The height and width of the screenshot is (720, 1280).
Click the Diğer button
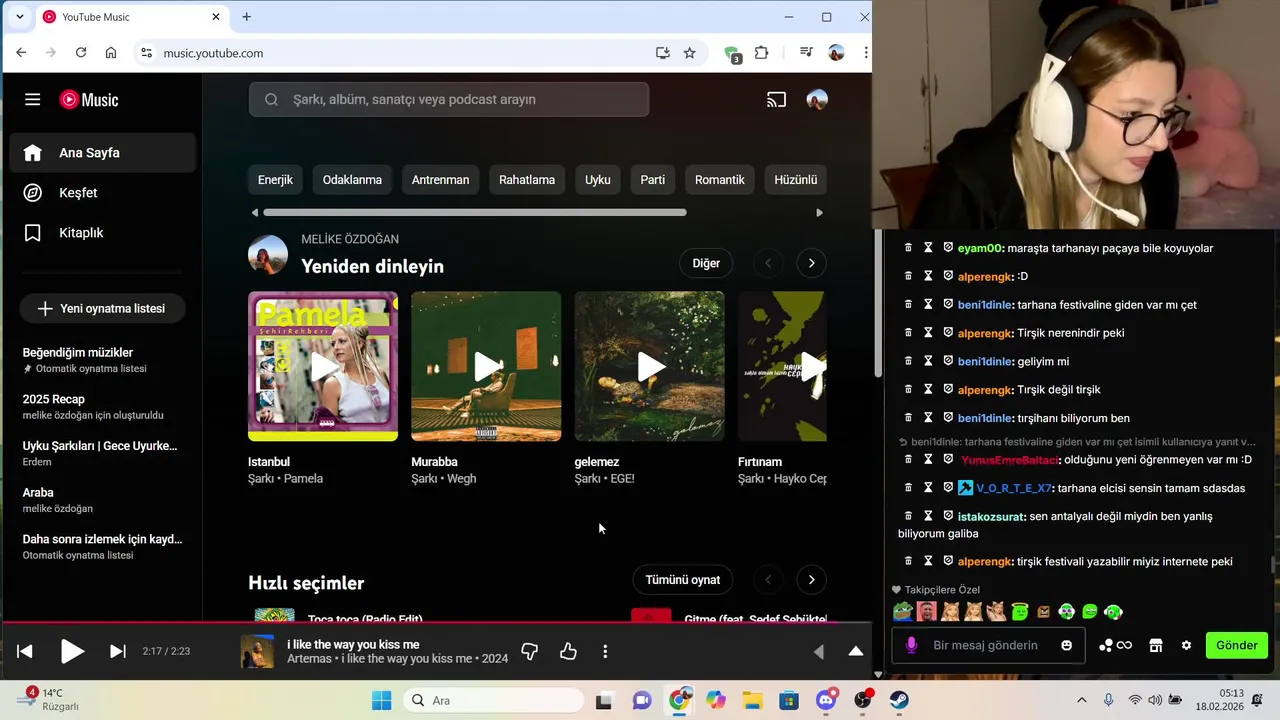[706, 263]
